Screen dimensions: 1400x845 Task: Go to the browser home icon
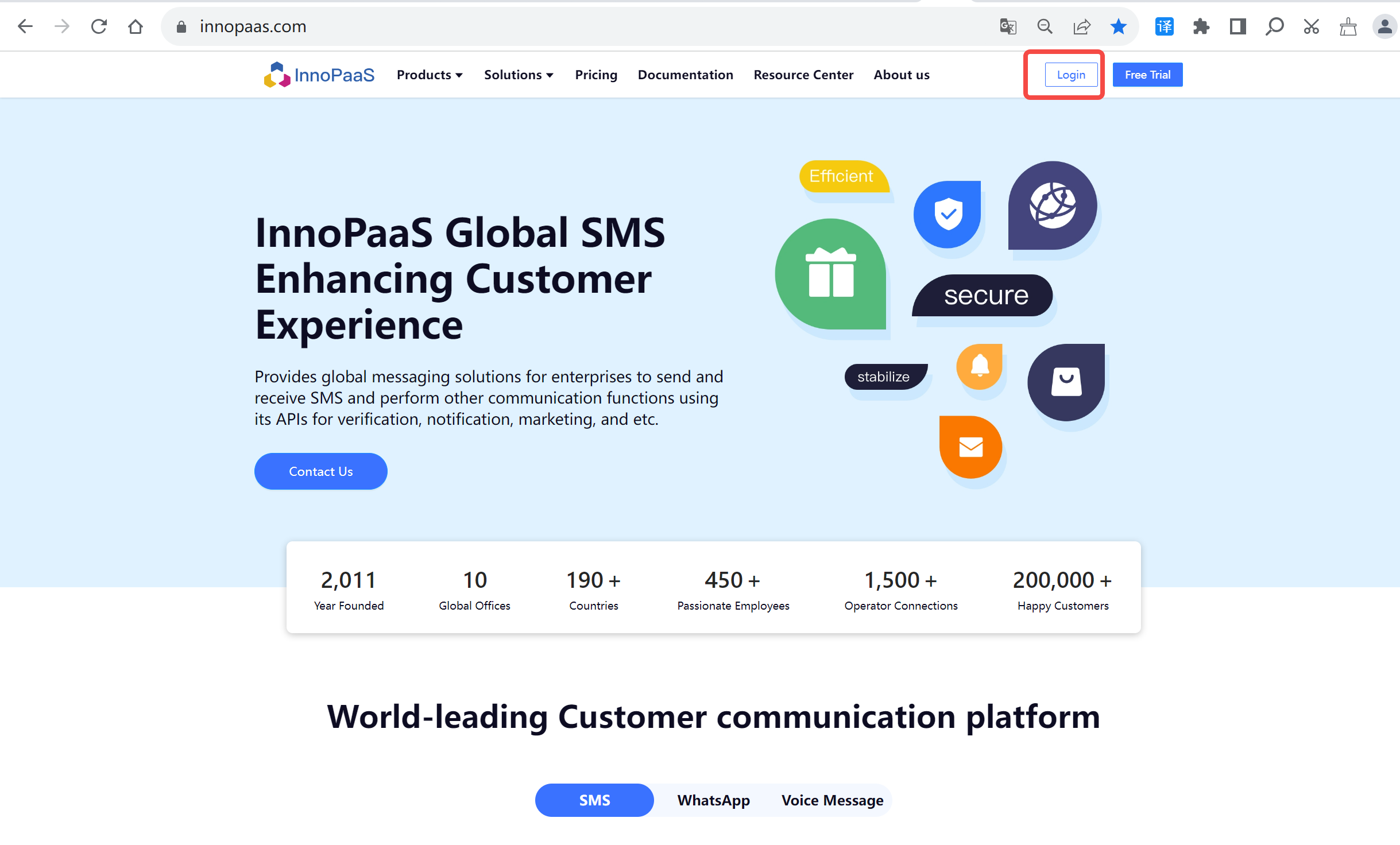[x=136, y=26]
